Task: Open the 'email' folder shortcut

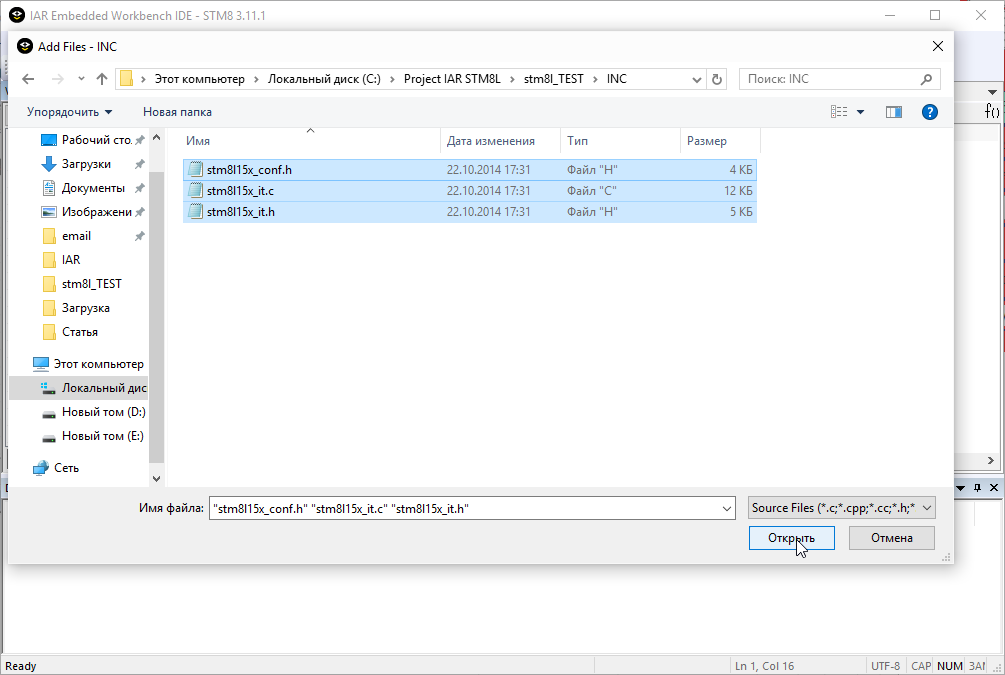Action: pos(76,237)
